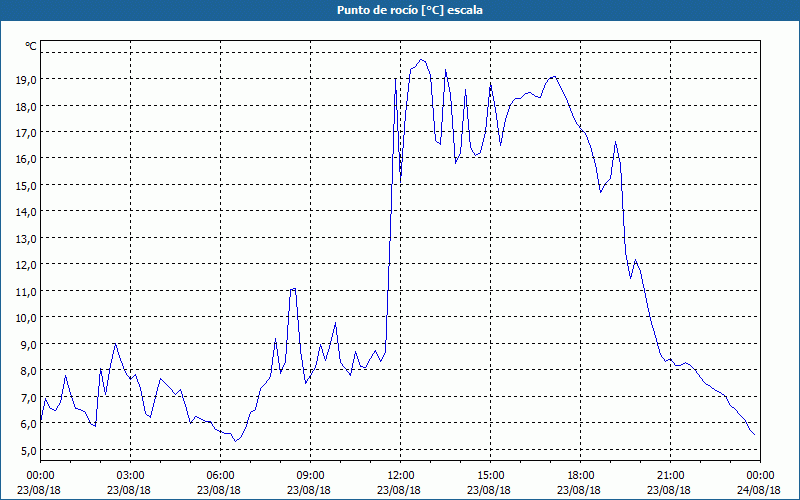Click the '5,0' axis label
Viewport: 800px width, 500px height.
tap(29, 451)
